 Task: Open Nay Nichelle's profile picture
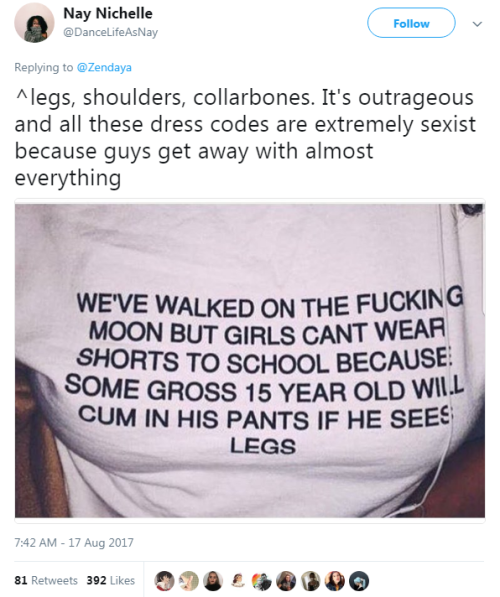click(x=34, y=23)
